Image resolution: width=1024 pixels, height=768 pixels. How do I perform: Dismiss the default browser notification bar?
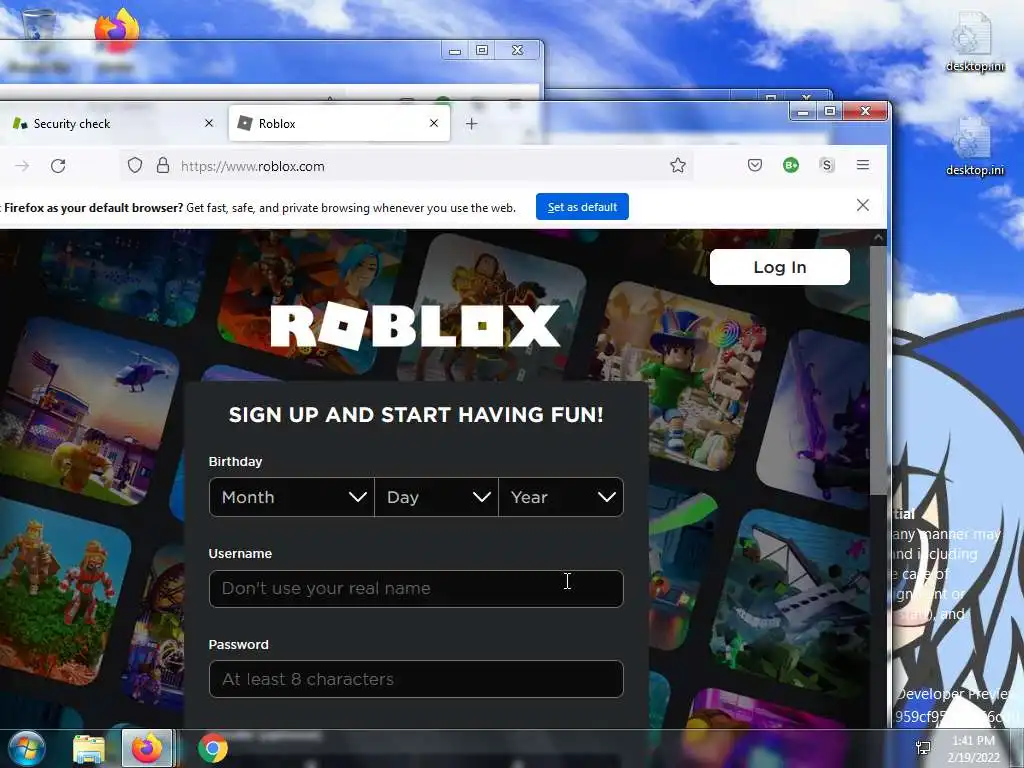(863, 205)
